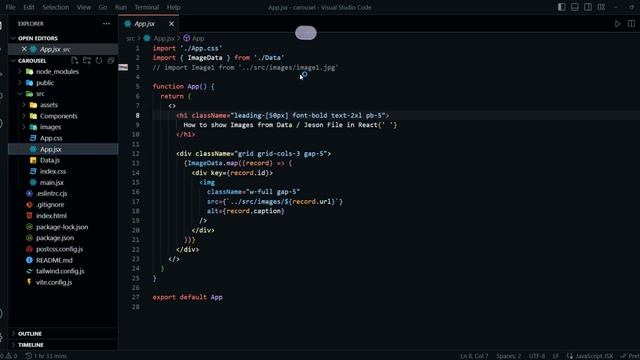Change end of line sequence LF
640x360 pixels.
556,356
